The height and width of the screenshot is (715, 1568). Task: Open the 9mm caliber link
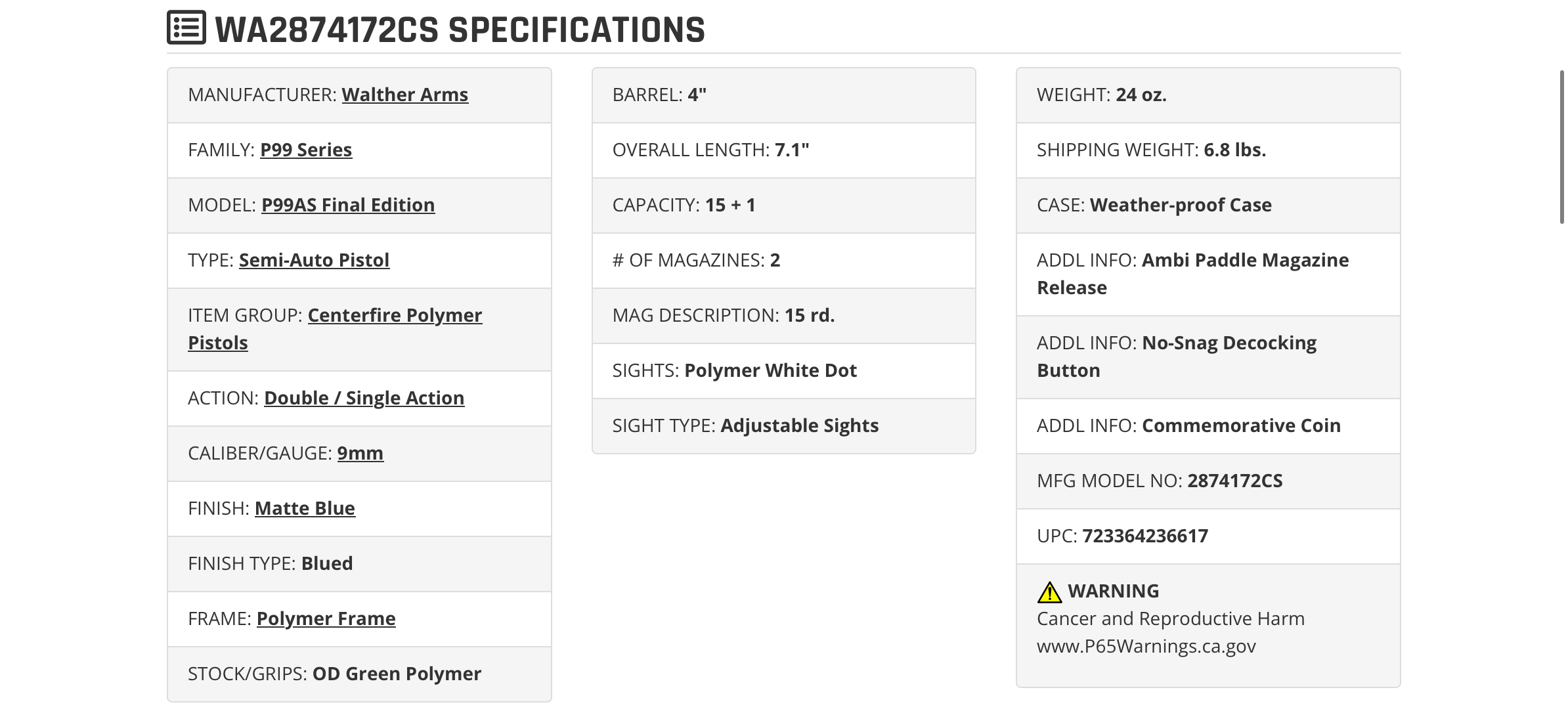click(360, 453)
